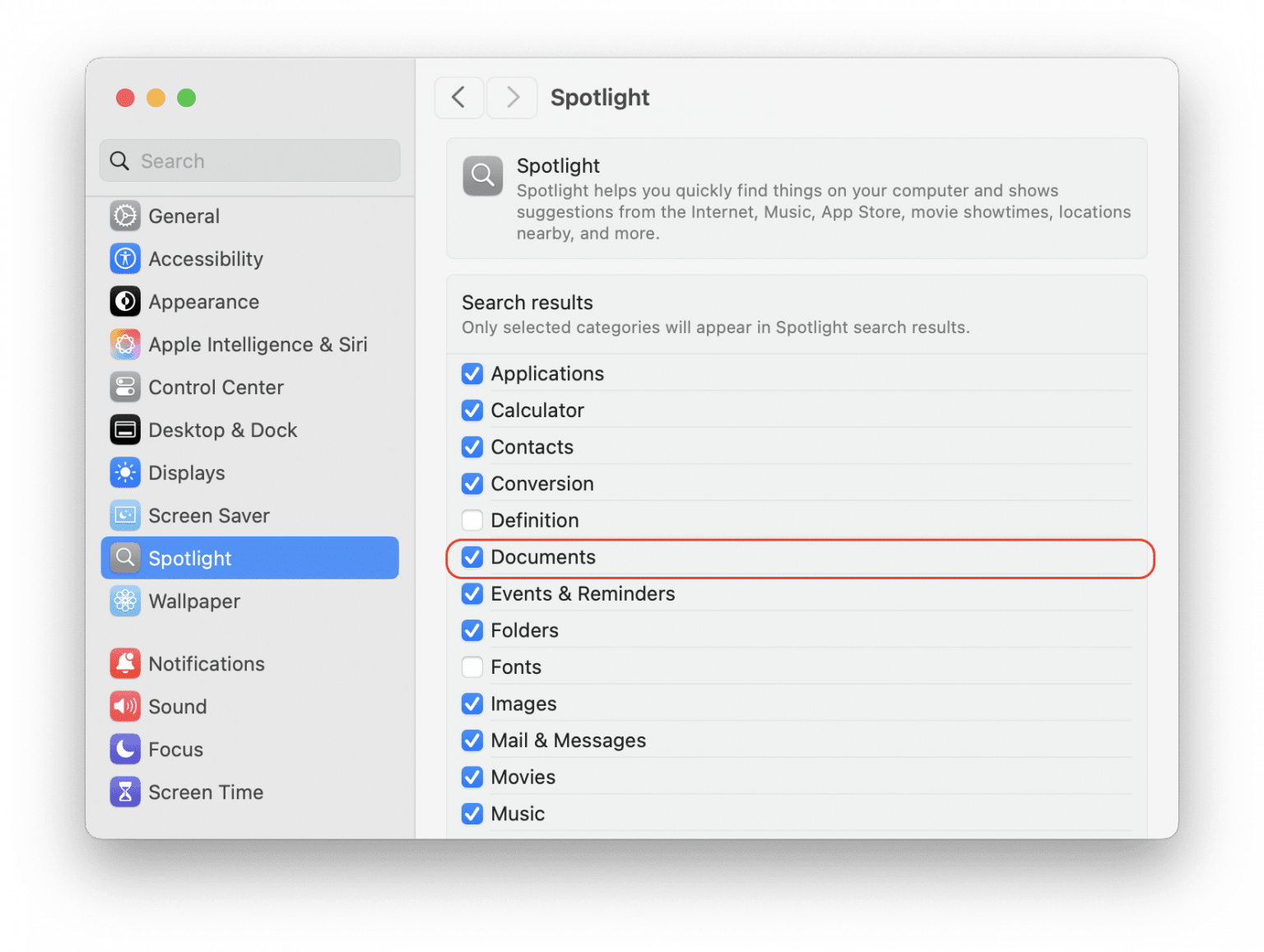The width and height of the screenshot is (1264, 952).
Task: Click the Spotlight magnifying glass header icon
Action: pos(482,175)
